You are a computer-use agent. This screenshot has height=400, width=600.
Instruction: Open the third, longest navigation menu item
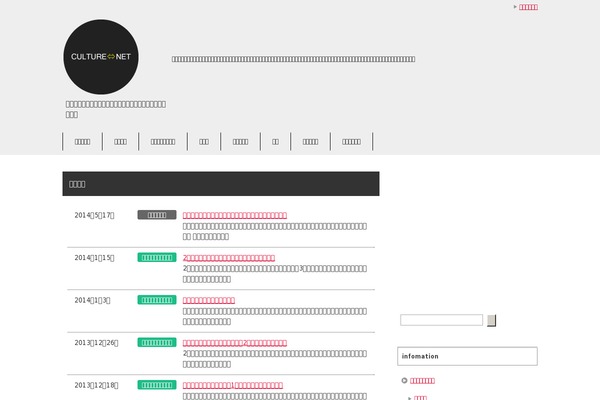(x=163, y=142)
